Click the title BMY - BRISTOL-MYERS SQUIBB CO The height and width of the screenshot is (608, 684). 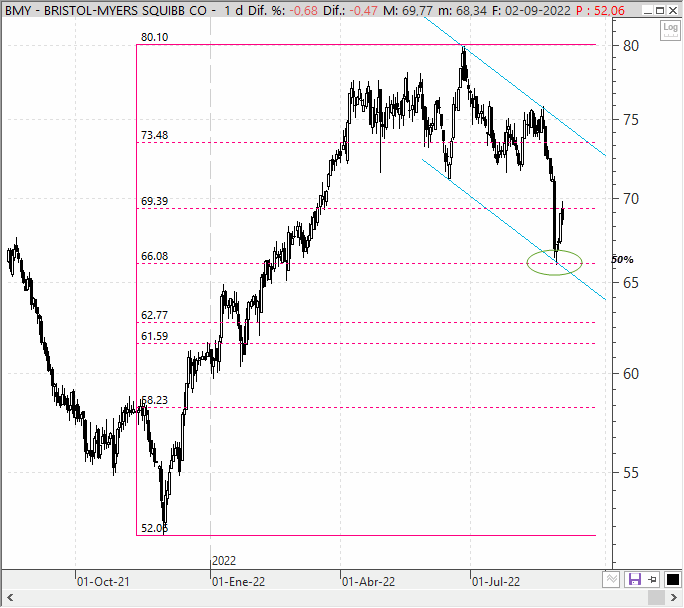106,10
